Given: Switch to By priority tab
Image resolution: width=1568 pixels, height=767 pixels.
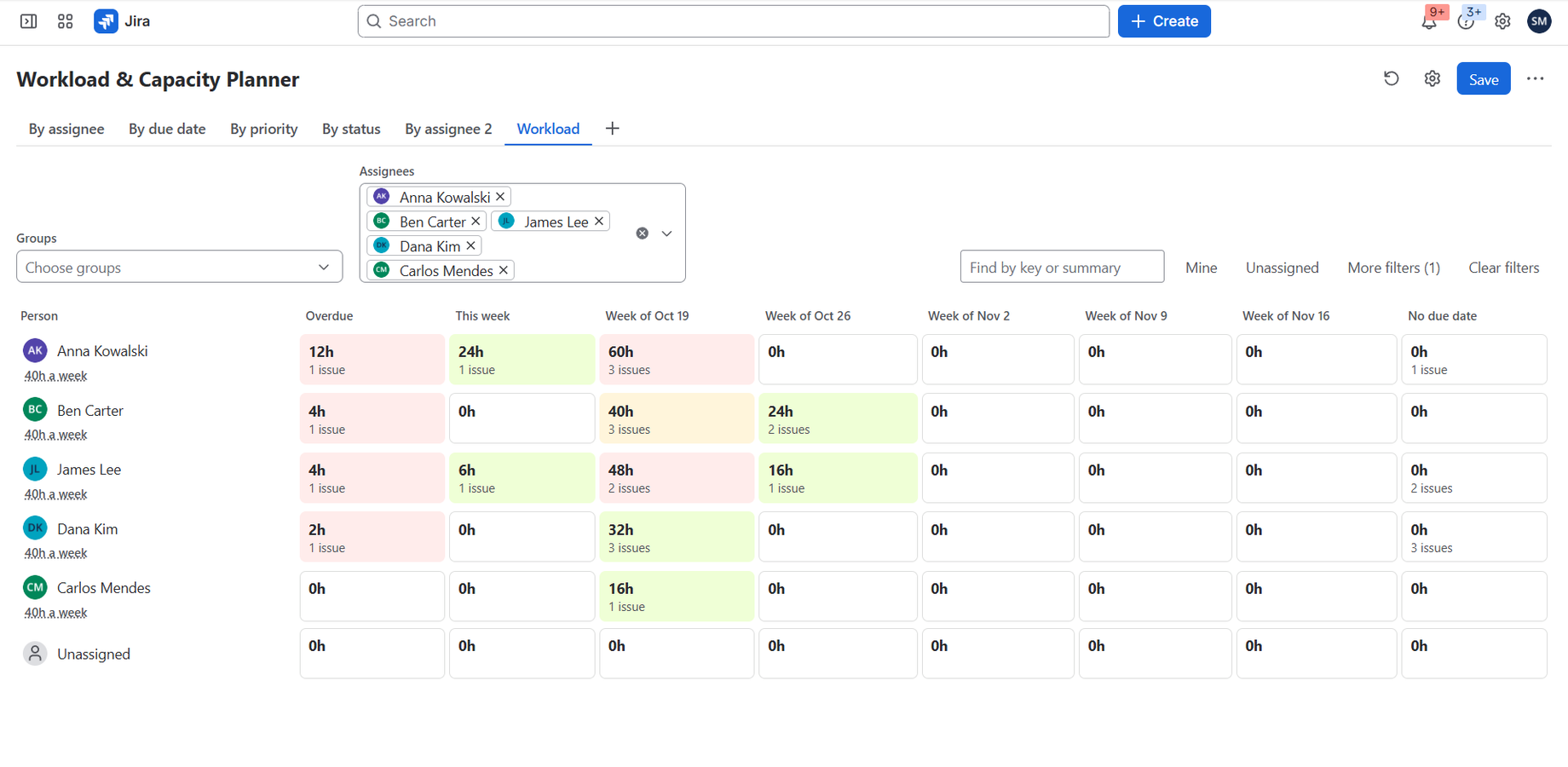Looking at the screenshot, I should tap(264, 129).
